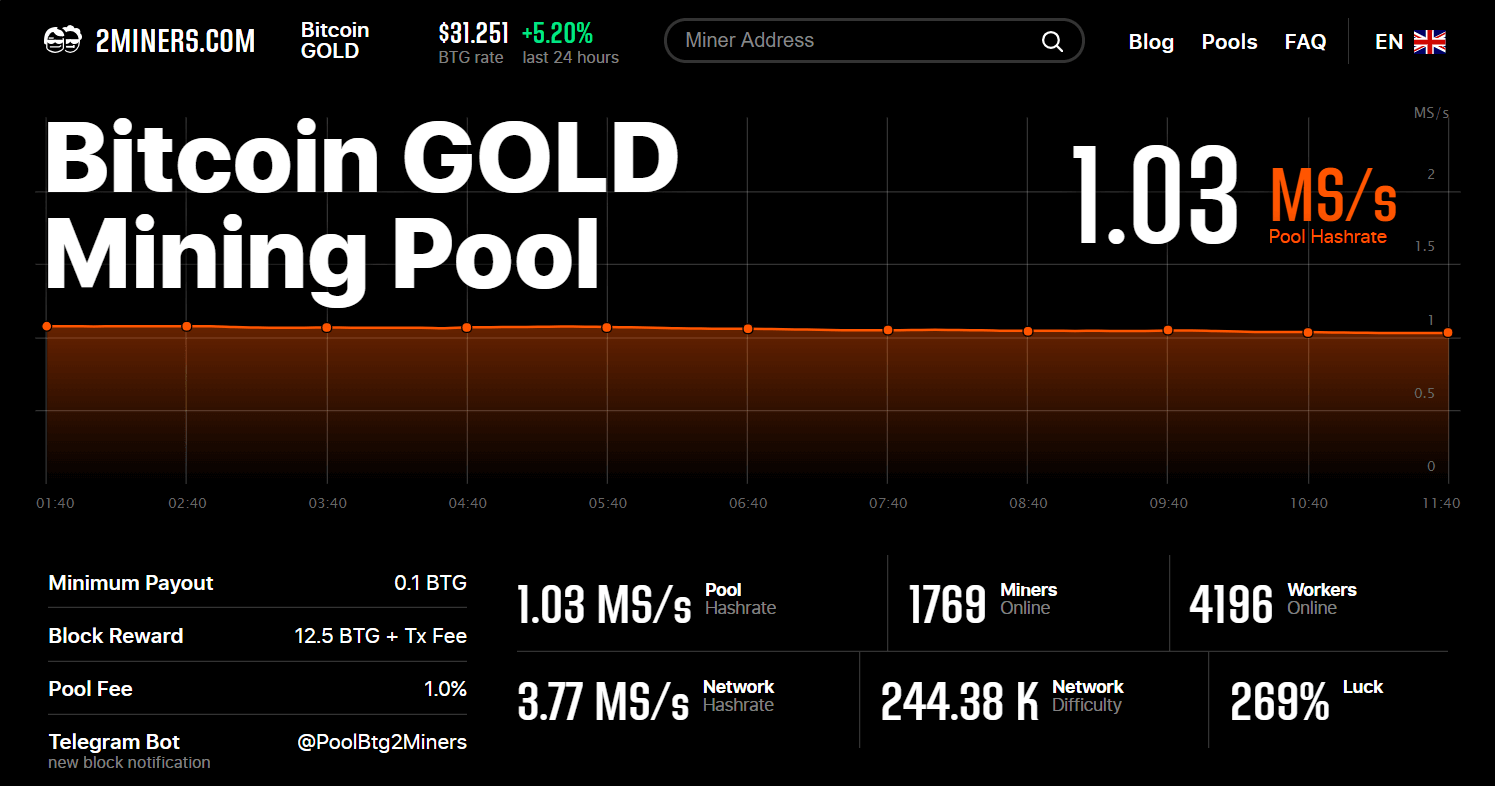Click the 2MINERS.COM home link
1495x786 pixels.
(175, 41)
